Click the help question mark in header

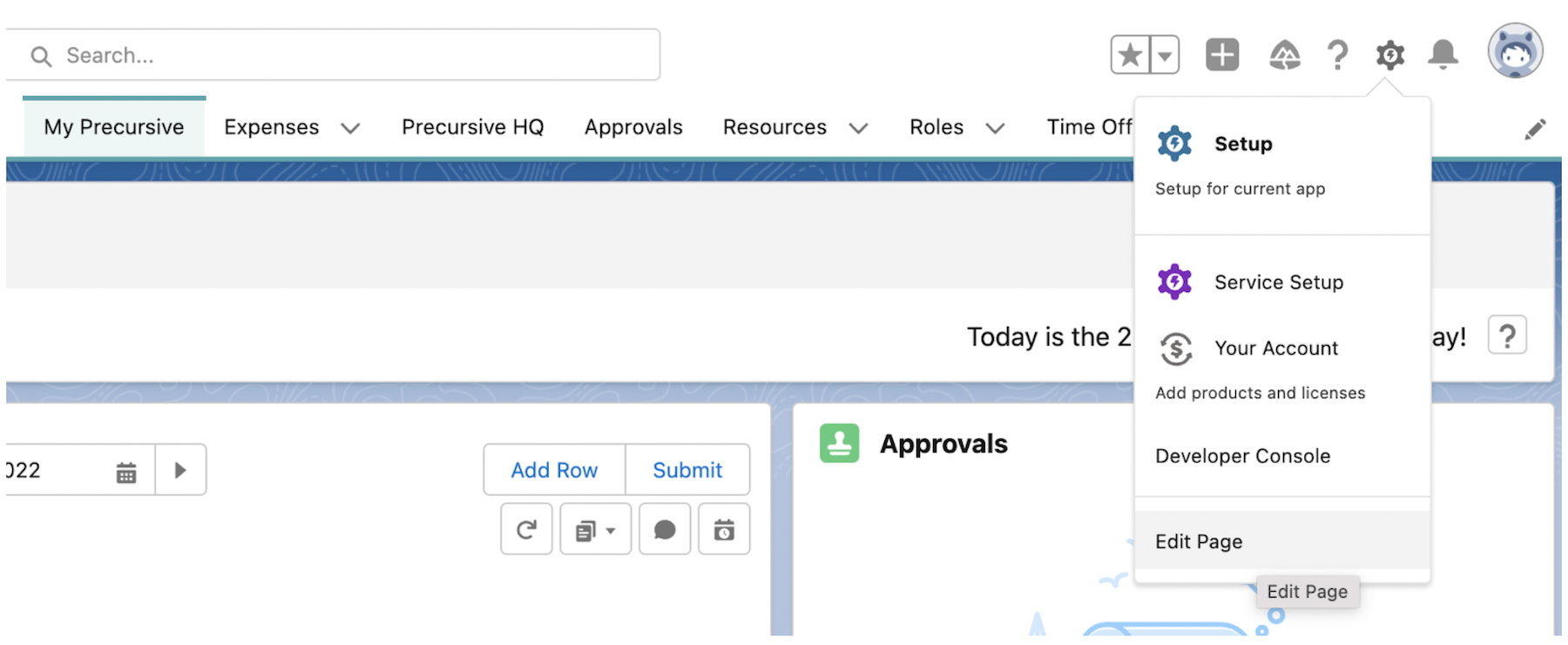(x=1337, y=55)
